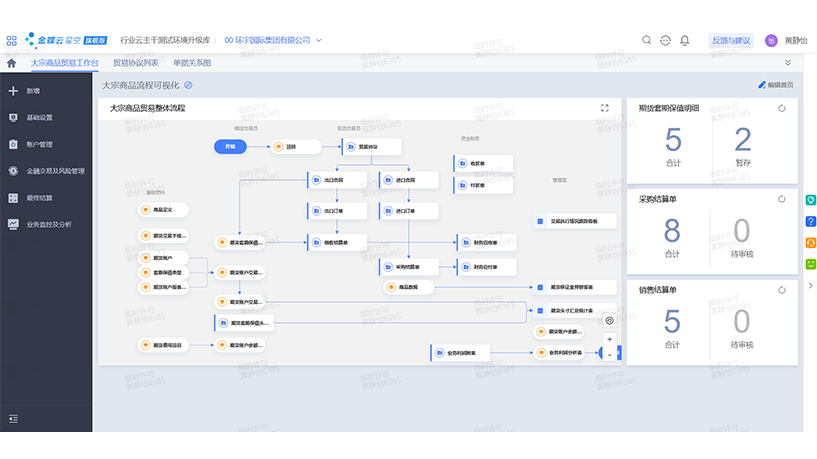Image resolution: width=817 pixels, height=459 pixels.
Task: Expand the tab list chevron at right
Action: 789,63
